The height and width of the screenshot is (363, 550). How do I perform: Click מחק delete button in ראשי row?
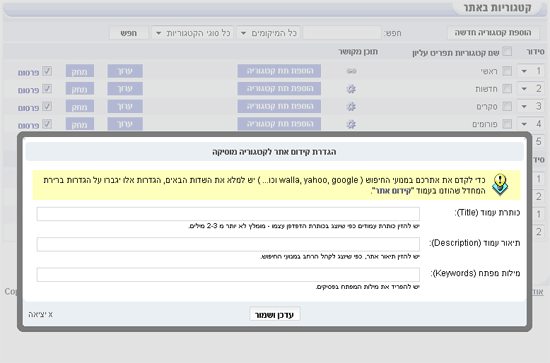tap(80, 71)
